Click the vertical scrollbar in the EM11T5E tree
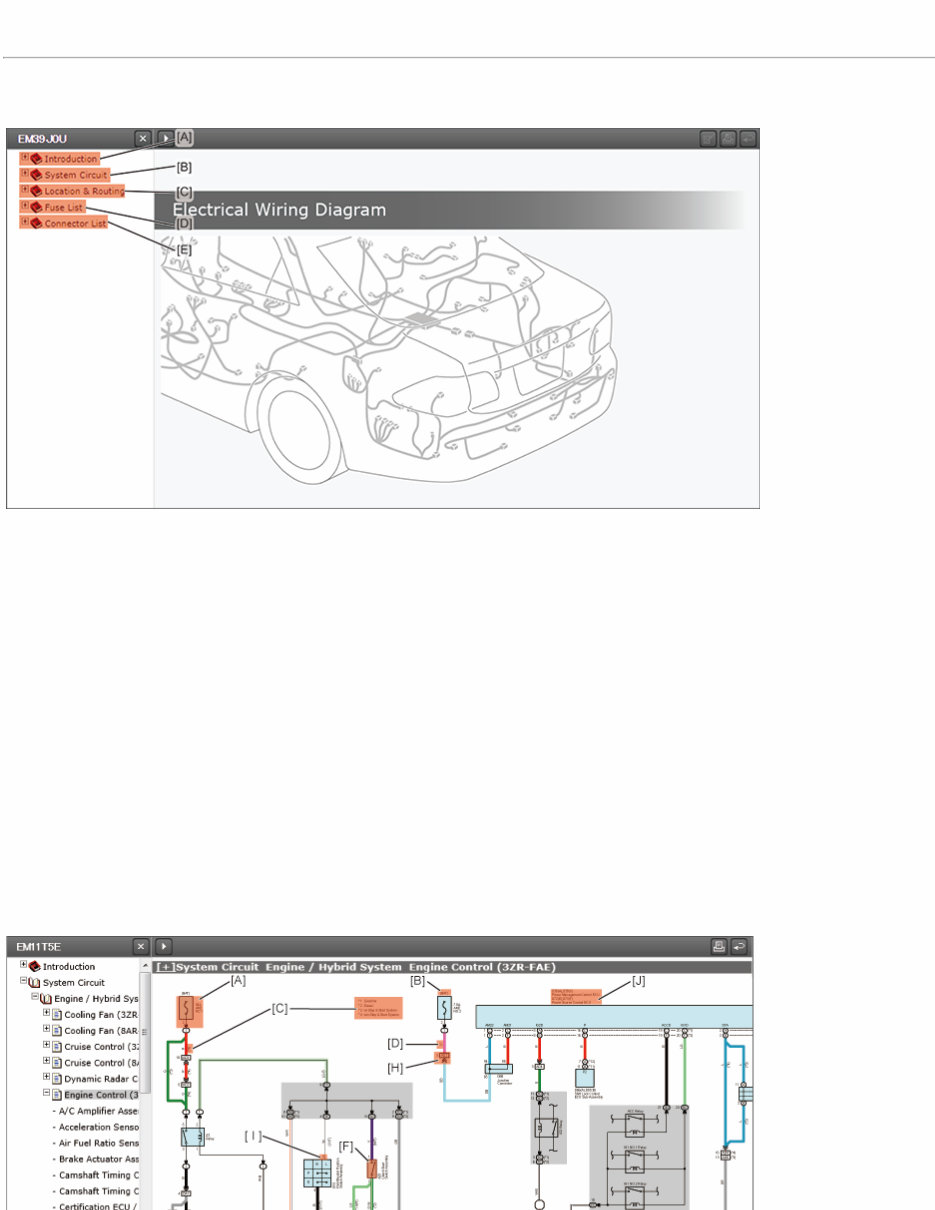Viewport: 935px width, 1210px height. [145, 1032]
